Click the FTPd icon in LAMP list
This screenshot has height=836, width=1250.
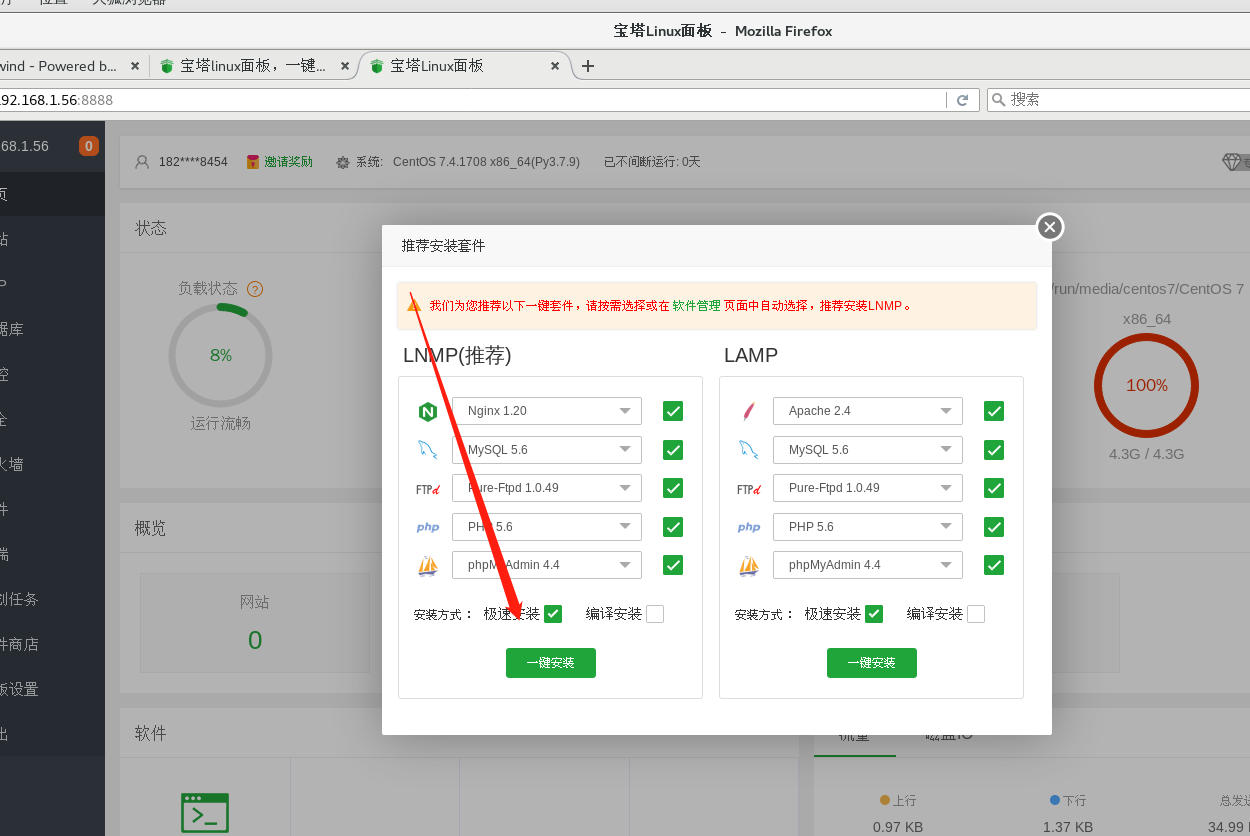749,489
